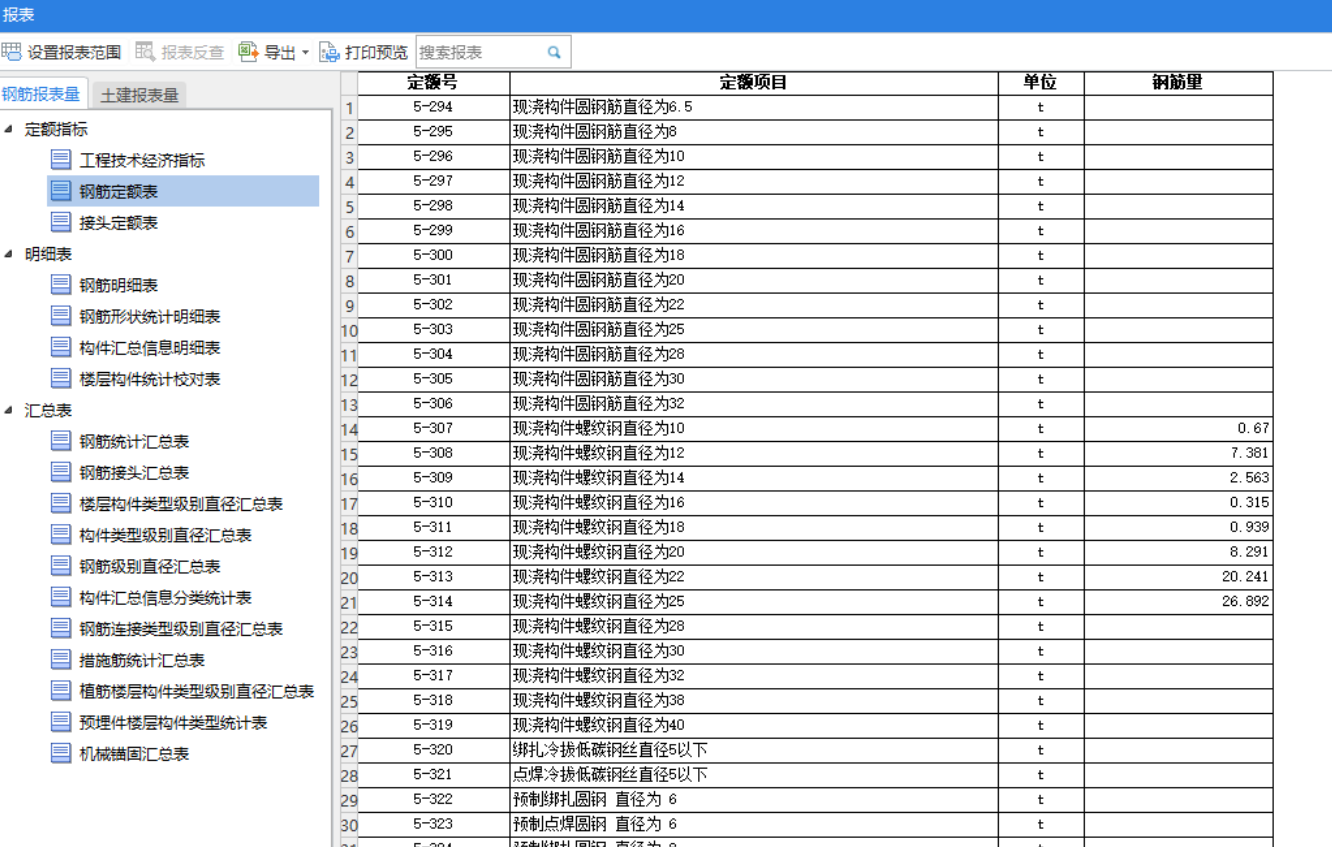
Task: Click the icon beside 楼层构件统计校对表
Action: coord(61,378)
